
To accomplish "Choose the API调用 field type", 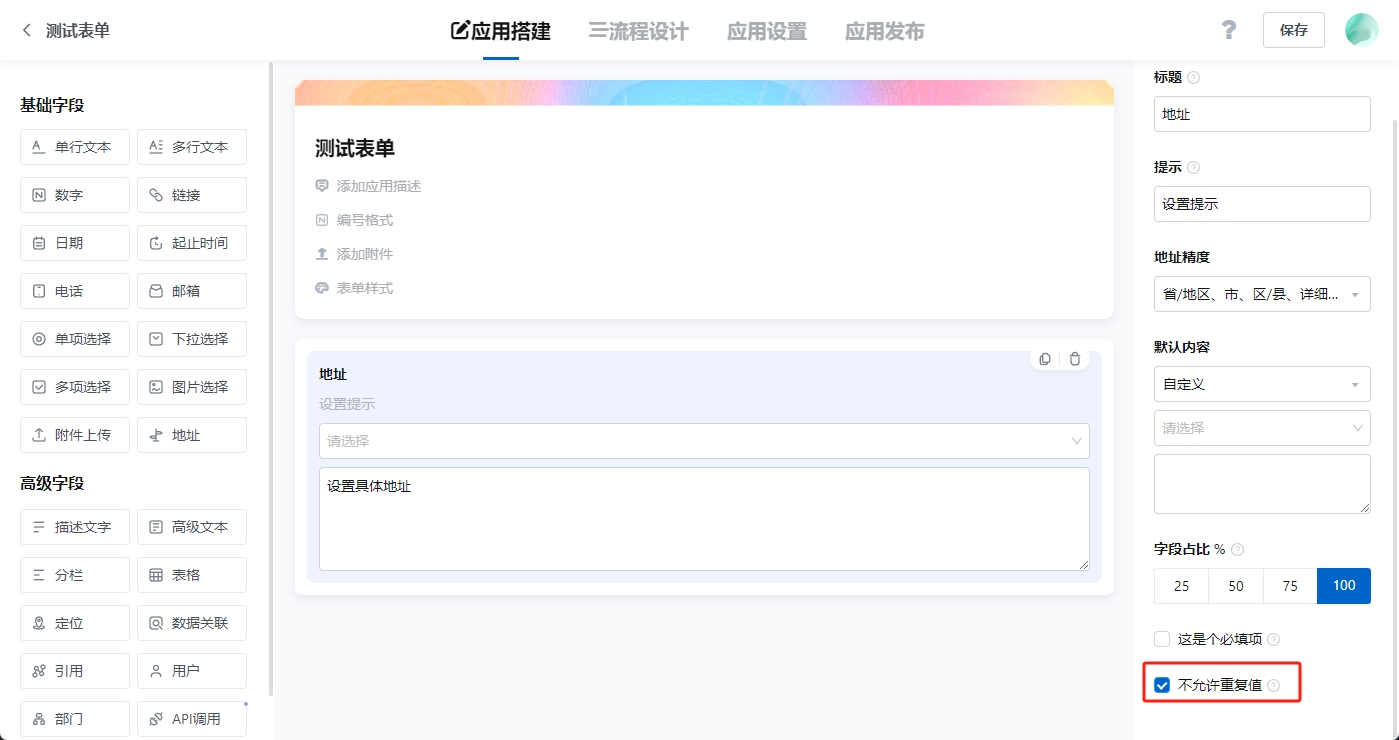I will coord(191,718).
